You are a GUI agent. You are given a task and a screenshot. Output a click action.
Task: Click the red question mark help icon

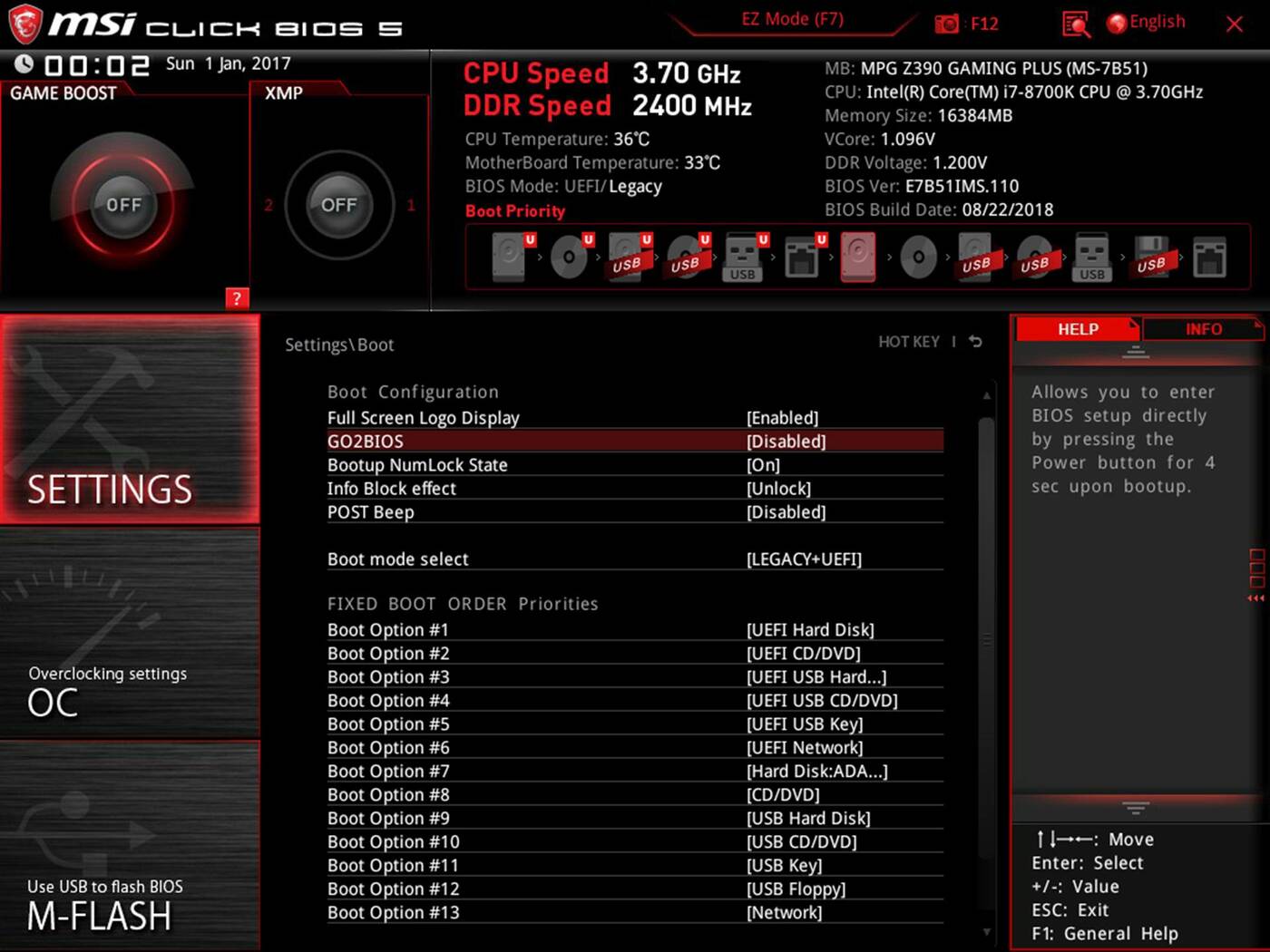[236, 298]
